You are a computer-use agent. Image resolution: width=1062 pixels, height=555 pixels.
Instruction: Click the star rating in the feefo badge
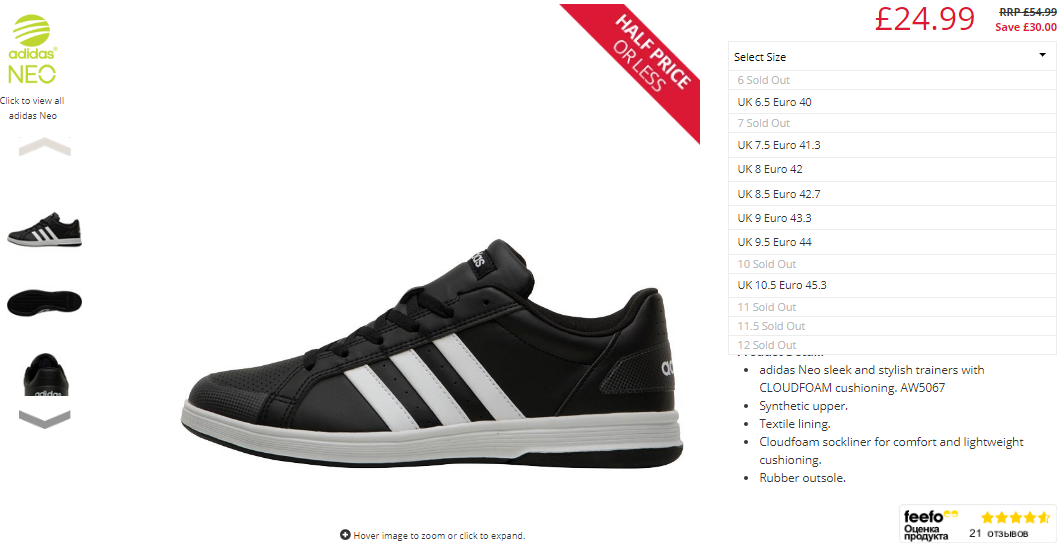[x=1015, y=518]
